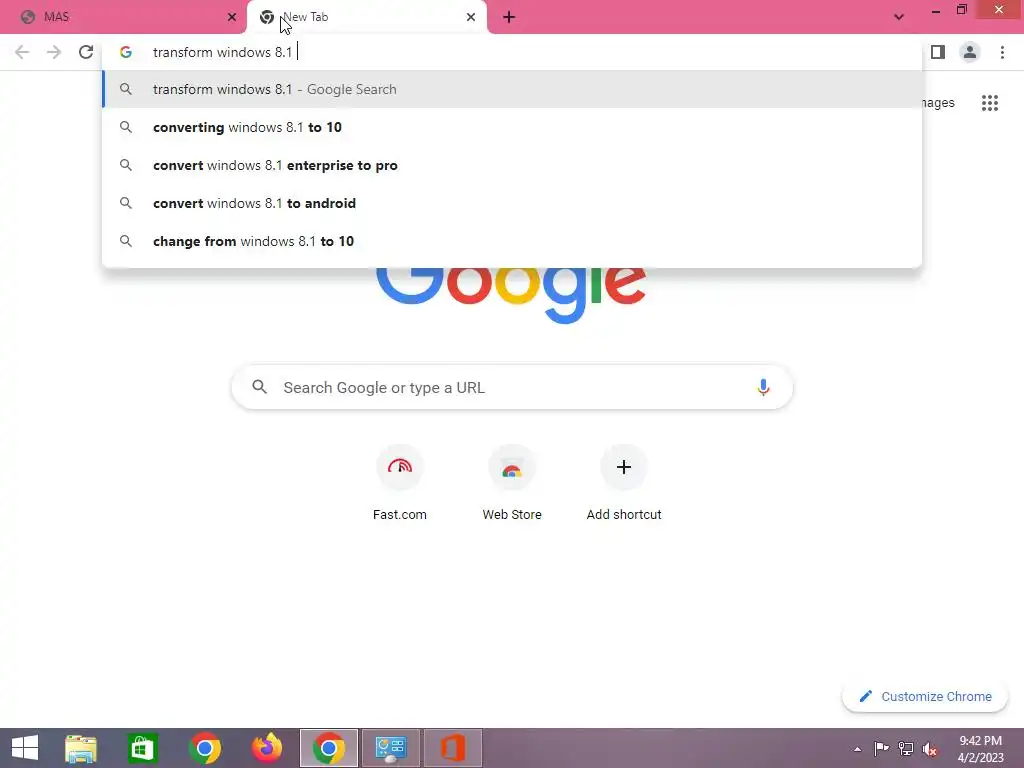
Task: Choose suggestion 'converting windows 8.1 to 10'
Action: [513, 127]
